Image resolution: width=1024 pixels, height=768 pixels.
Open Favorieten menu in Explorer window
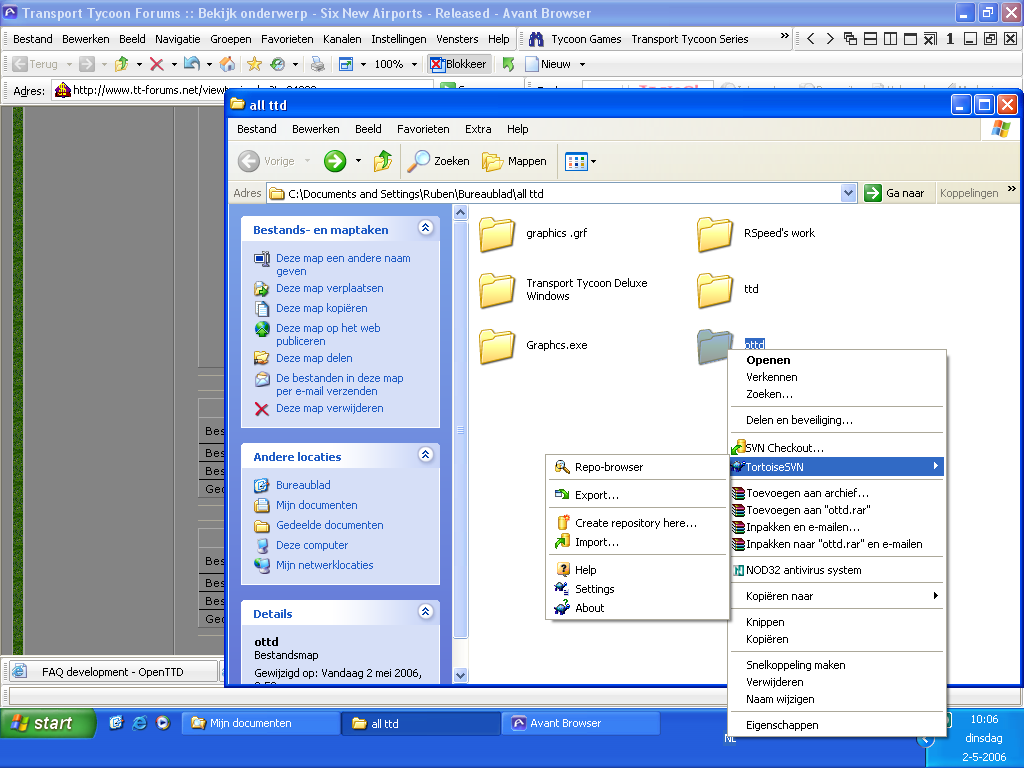[423, 129]
